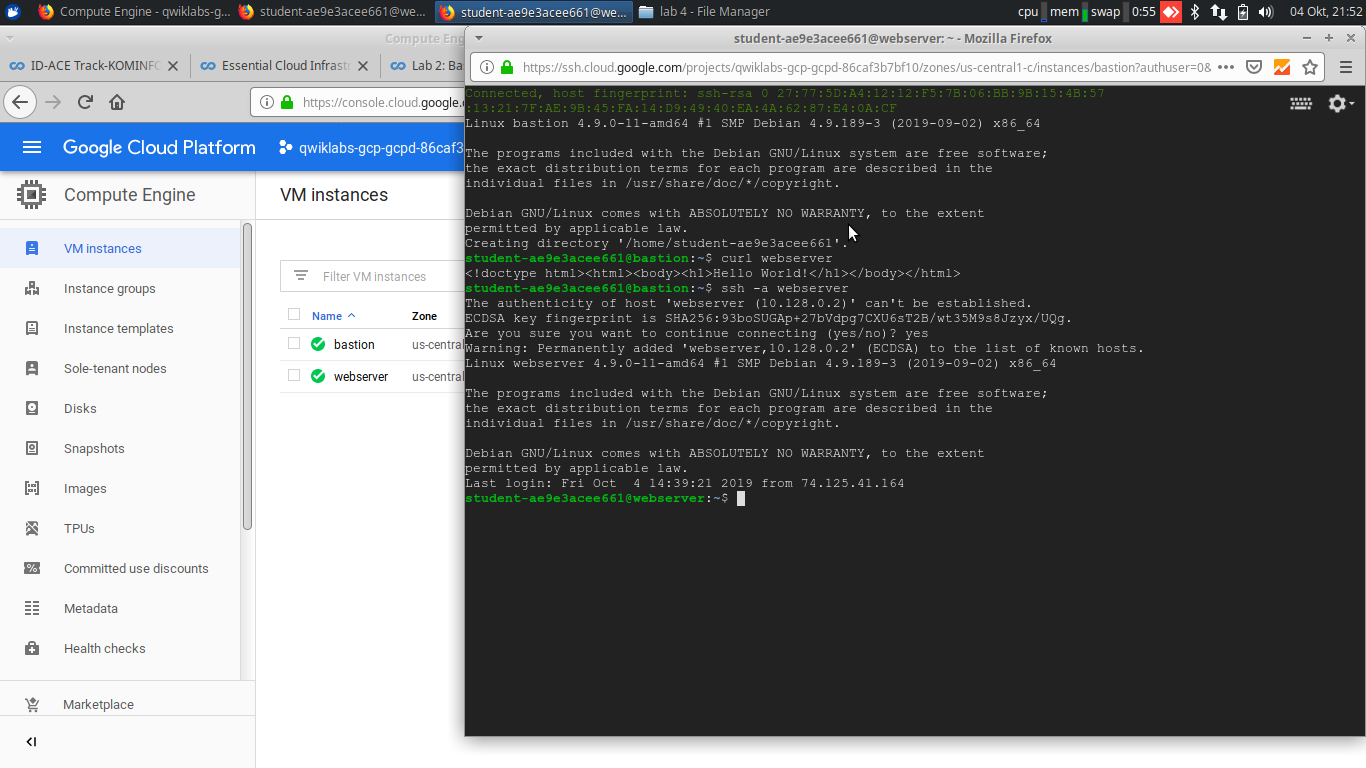Click the Compute Engine chip icon
Viewport: 1366px width, 768px height.
31,194
